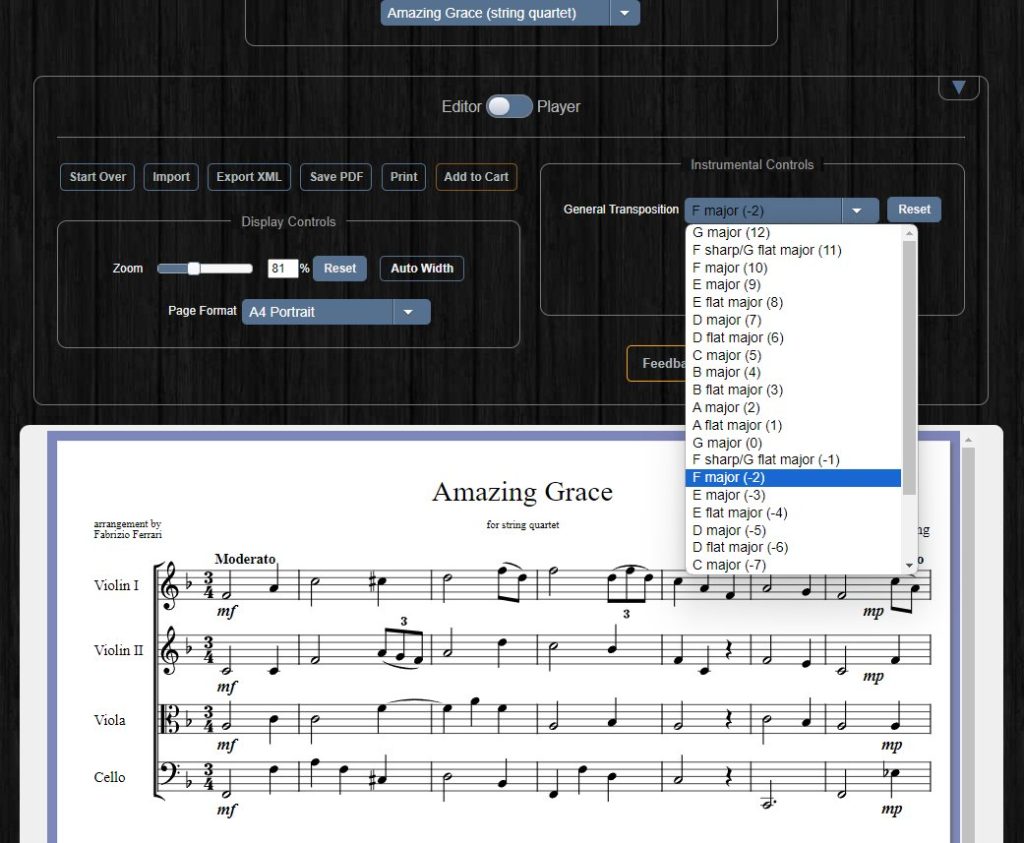Image resolution: width=1024 pixels, height=843 pixels.
Task: Switch the Editor/Player toggle to Player
Action: click(x=508, y=106)
